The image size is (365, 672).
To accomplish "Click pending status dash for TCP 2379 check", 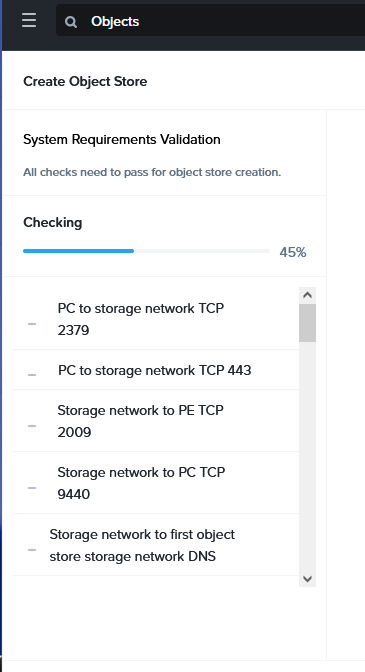I will pyautogui.click(x=32, y=324).
